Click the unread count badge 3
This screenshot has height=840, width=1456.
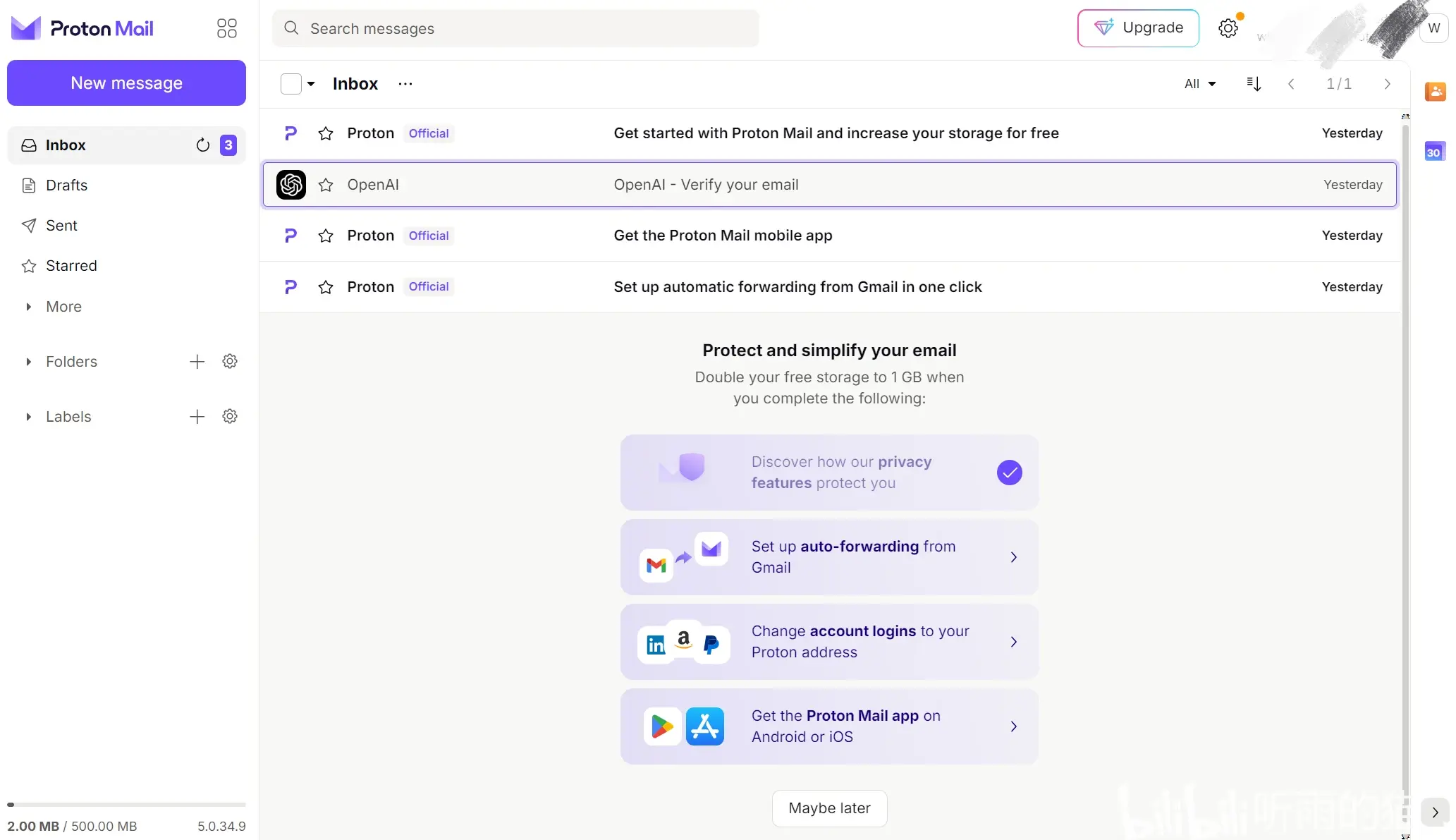pyautogui.click(x=228, y=145)
